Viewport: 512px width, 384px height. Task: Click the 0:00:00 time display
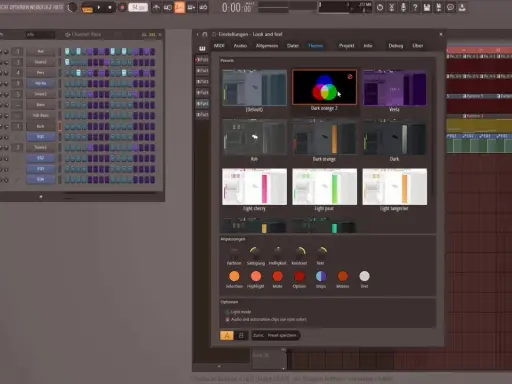[x=237, y=7]
